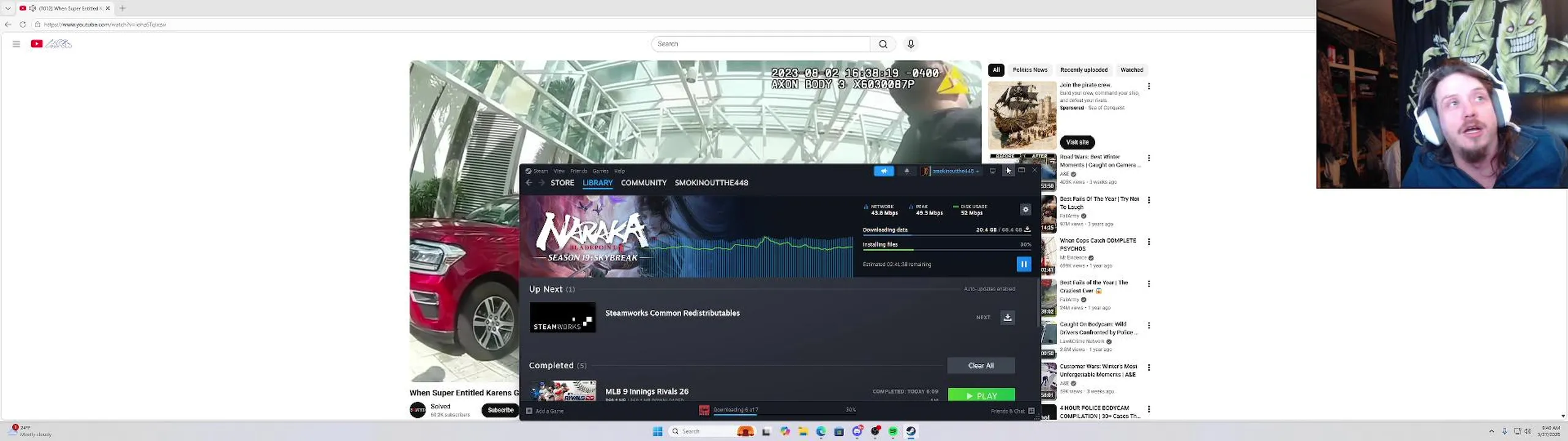
Task: Click Add a Game plus icon
Action: pyautogui.click(x=529, y=411)
